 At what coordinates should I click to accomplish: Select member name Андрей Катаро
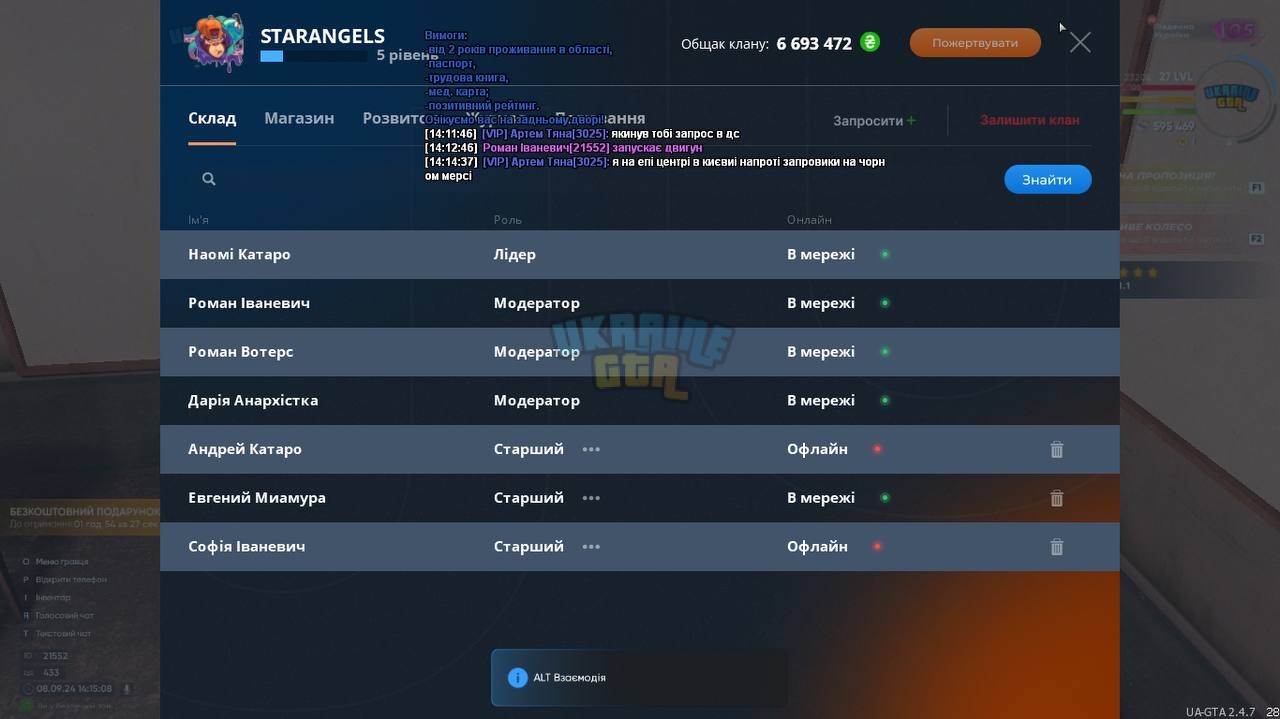click(245, 449)
